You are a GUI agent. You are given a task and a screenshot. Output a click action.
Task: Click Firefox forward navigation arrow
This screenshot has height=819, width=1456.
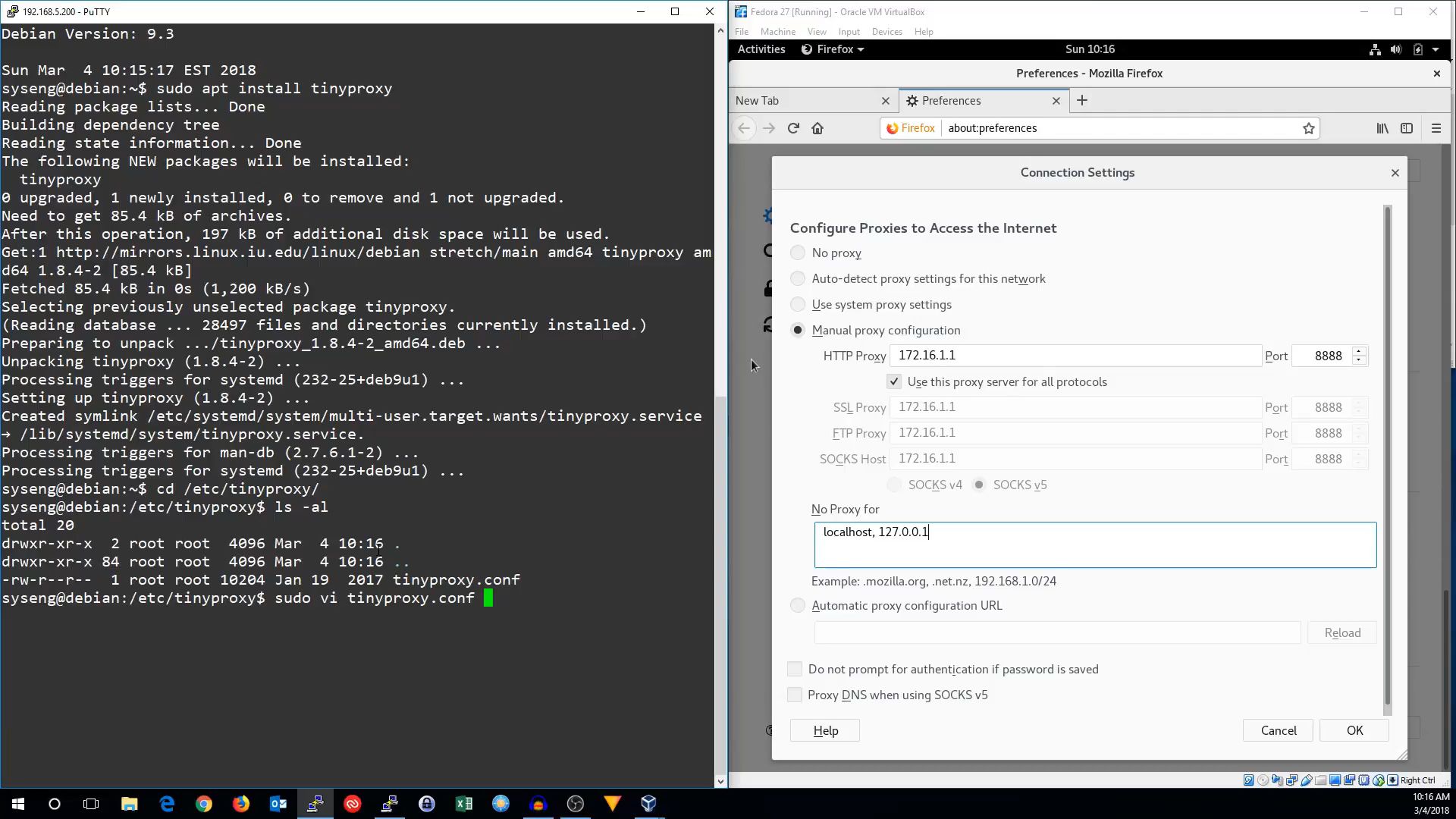pos(769,128)
